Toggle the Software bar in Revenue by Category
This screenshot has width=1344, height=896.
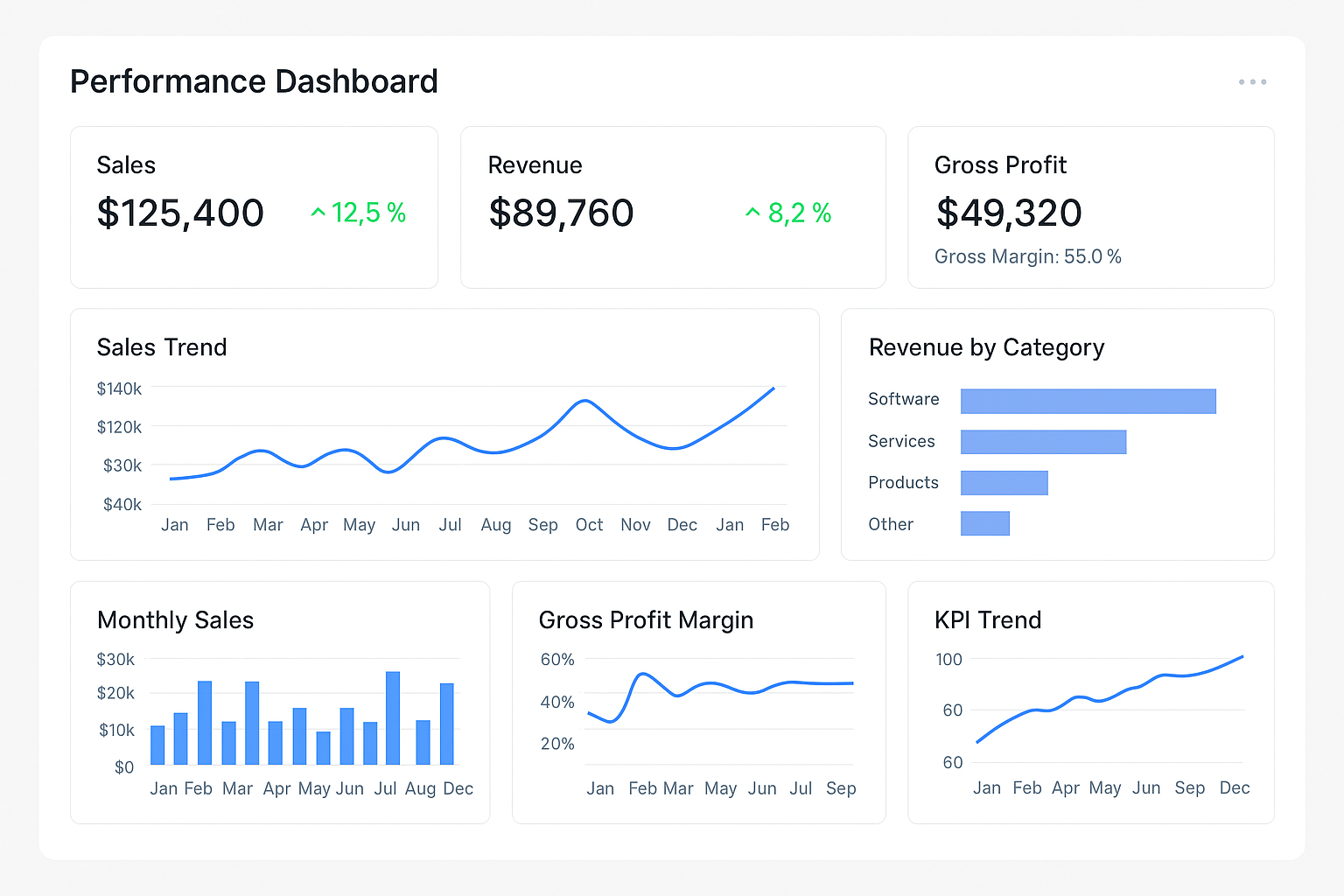(x=1088, y=401)
